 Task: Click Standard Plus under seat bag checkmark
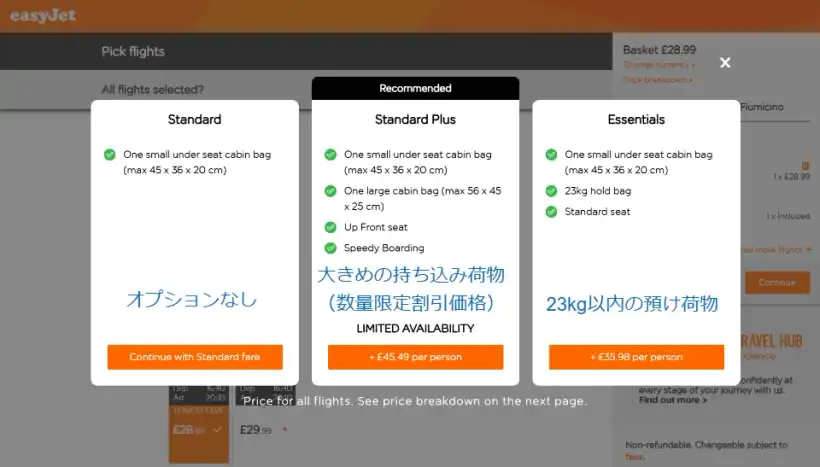click(330, 155)
